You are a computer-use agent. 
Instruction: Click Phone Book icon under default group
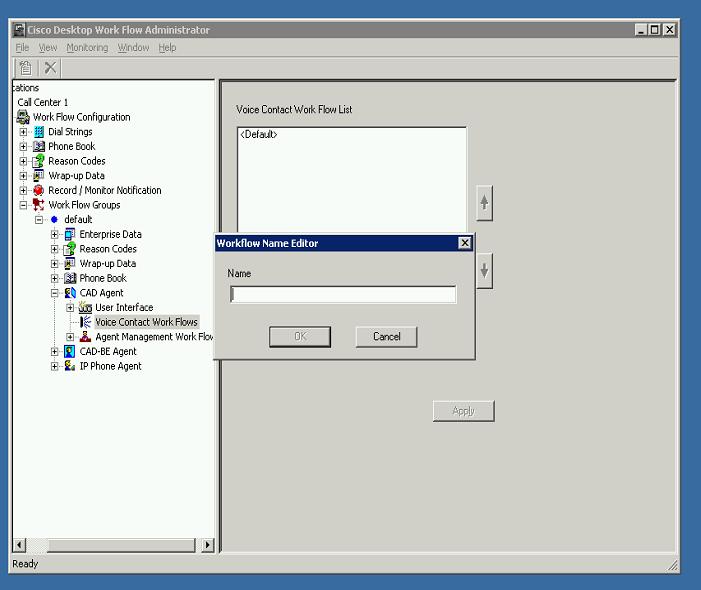[x=70, y=278]
